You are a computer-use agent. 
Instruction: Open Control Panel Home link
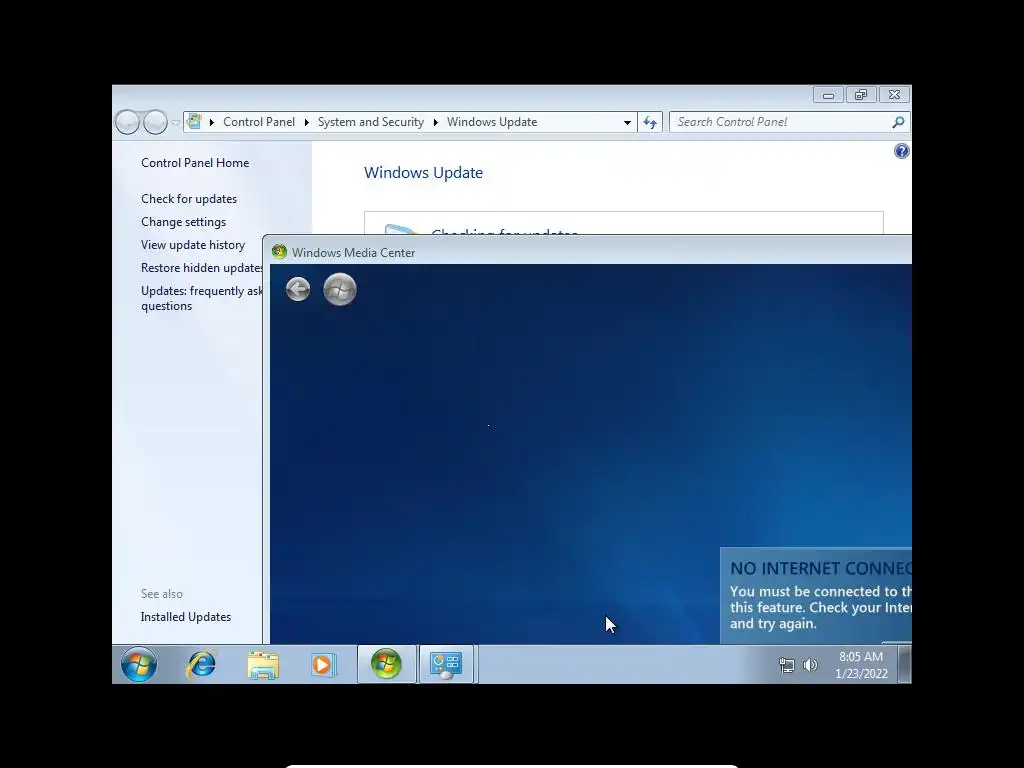195,163
